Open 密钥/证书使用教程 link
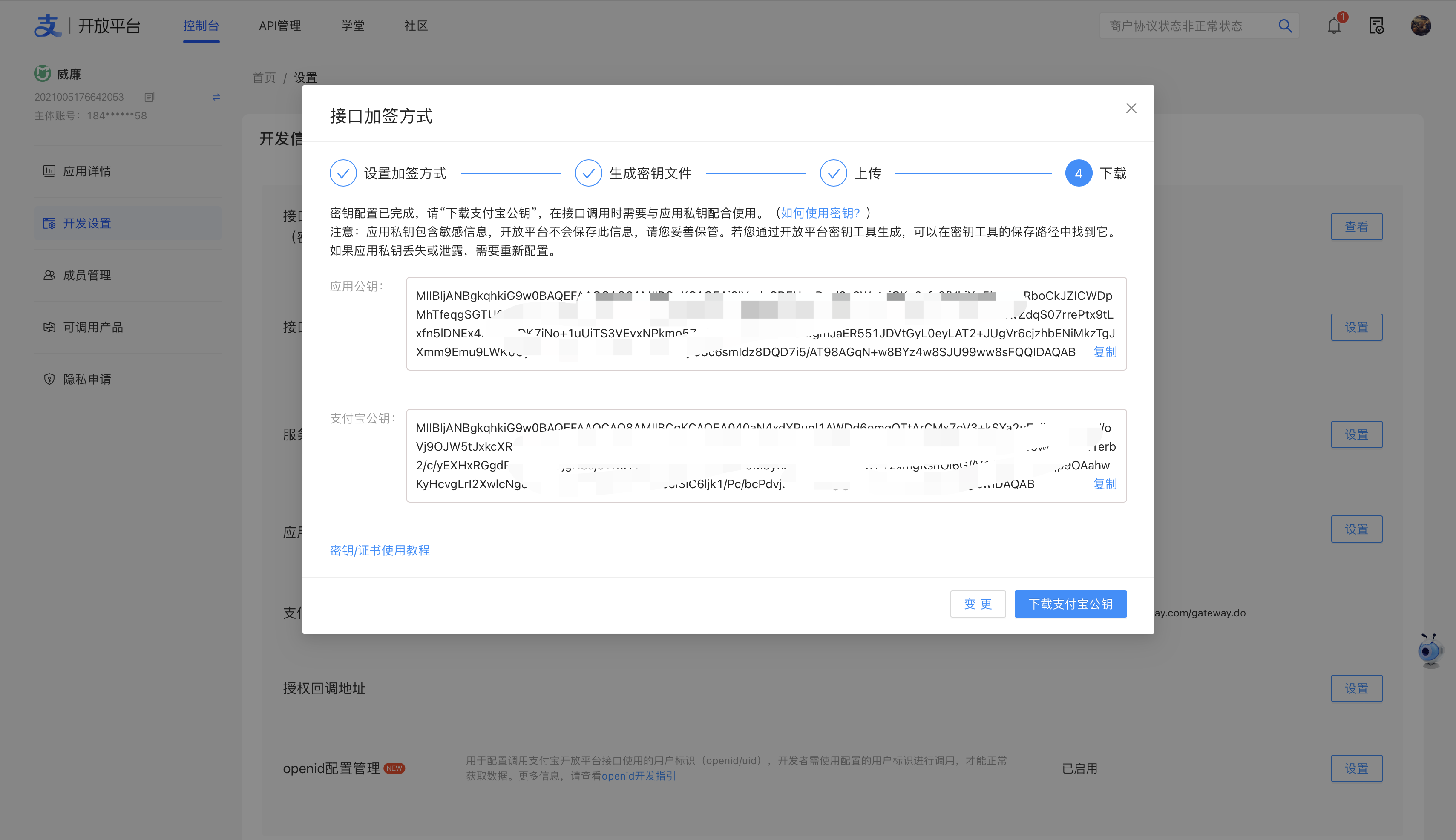Viewport: 1456px width, 840px height. pyautogui.click(x=380, y=550)
